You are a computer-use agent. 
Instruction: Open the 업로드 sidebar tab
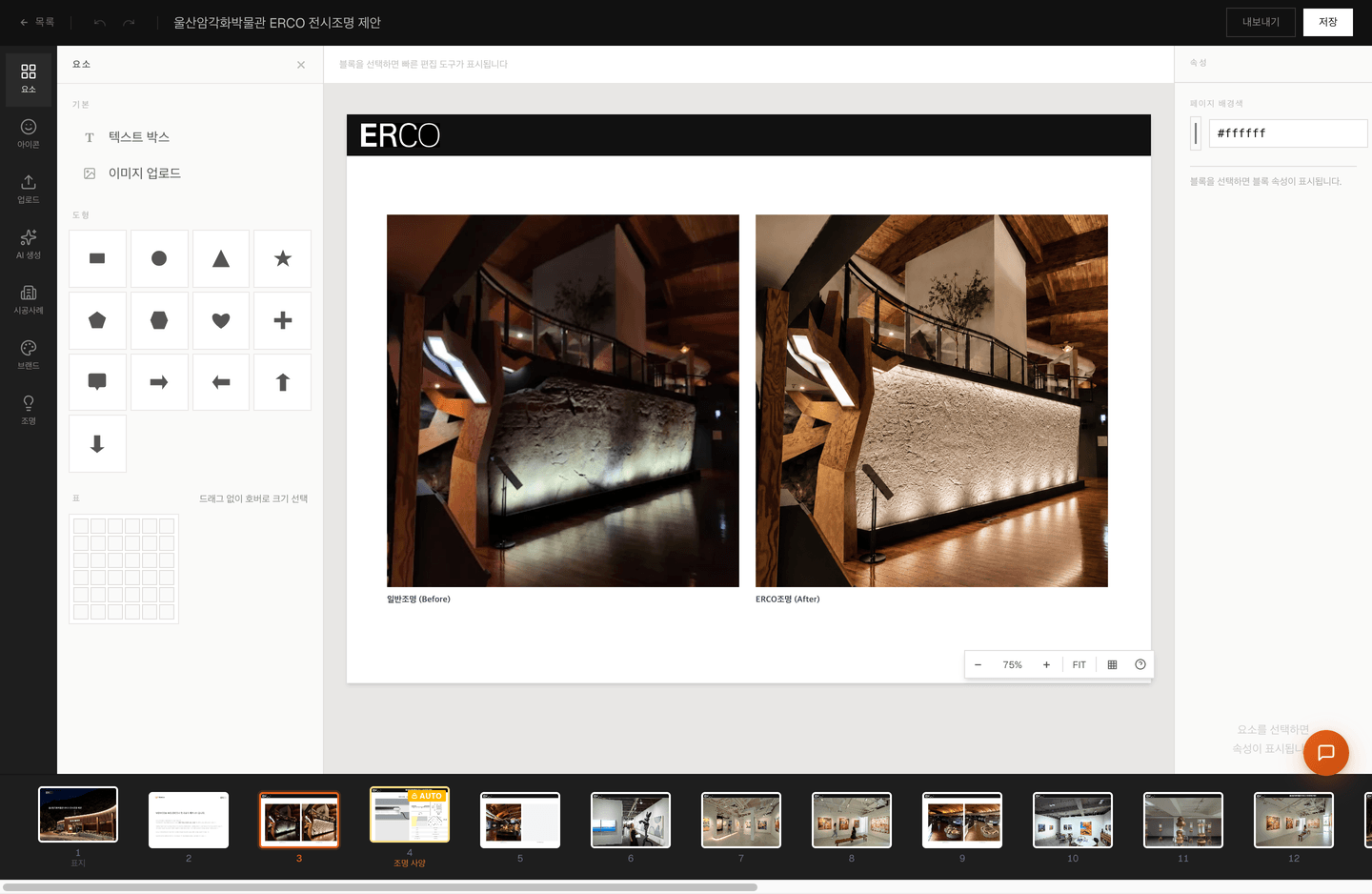point(29,189)
